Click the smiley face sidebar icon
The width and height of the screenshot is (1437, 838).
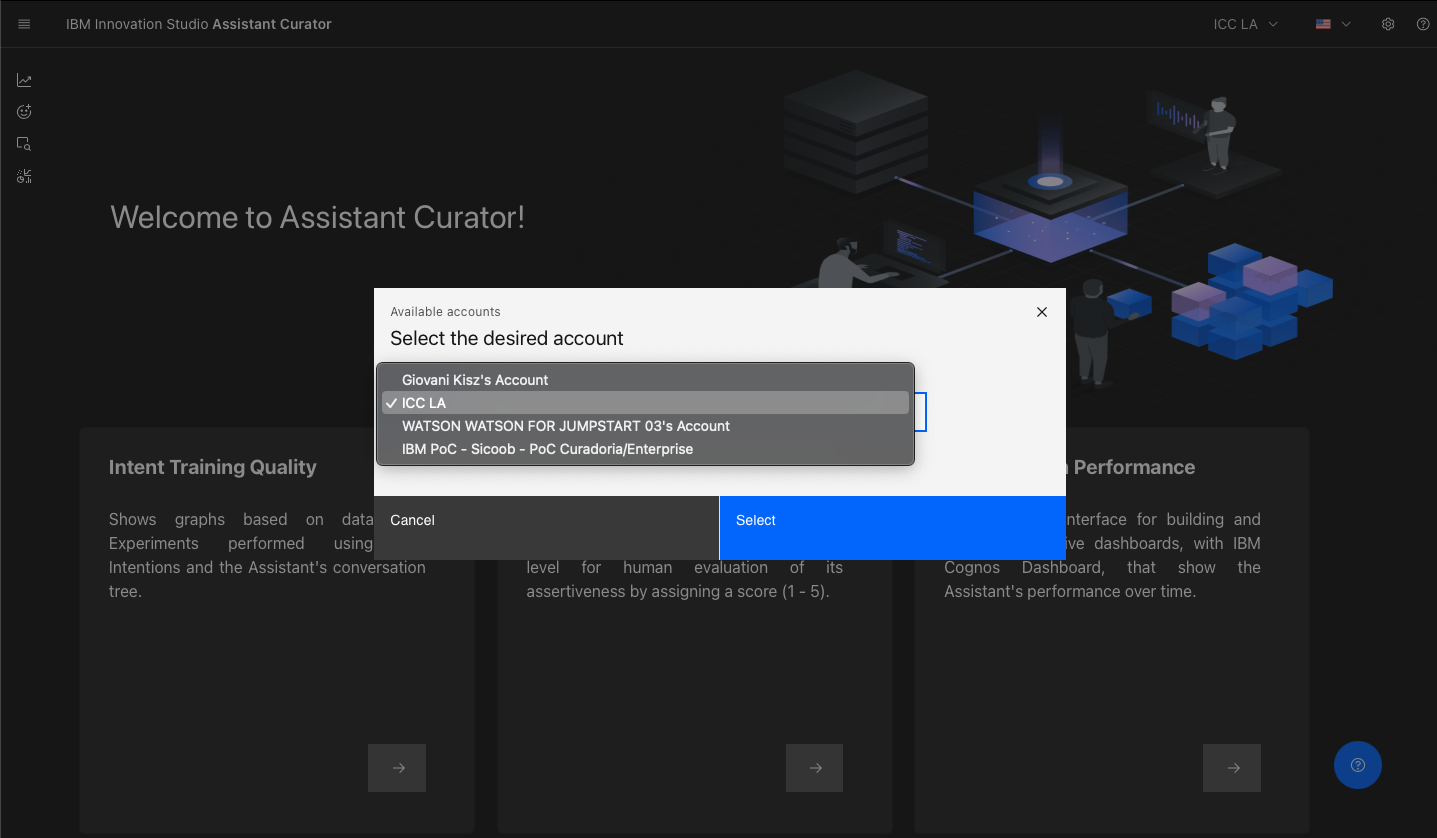point(24,112)
